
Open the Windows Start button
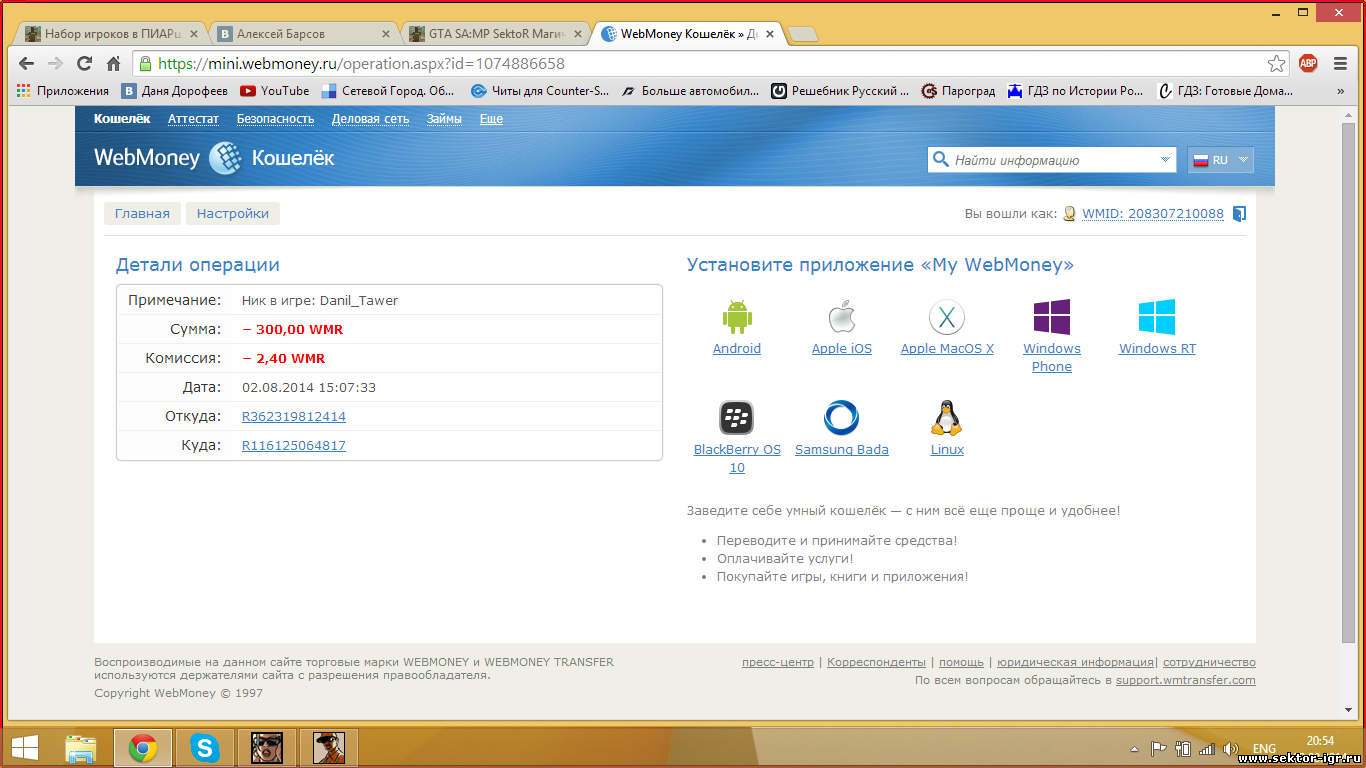pyautogui.click(x=25, y=747)
